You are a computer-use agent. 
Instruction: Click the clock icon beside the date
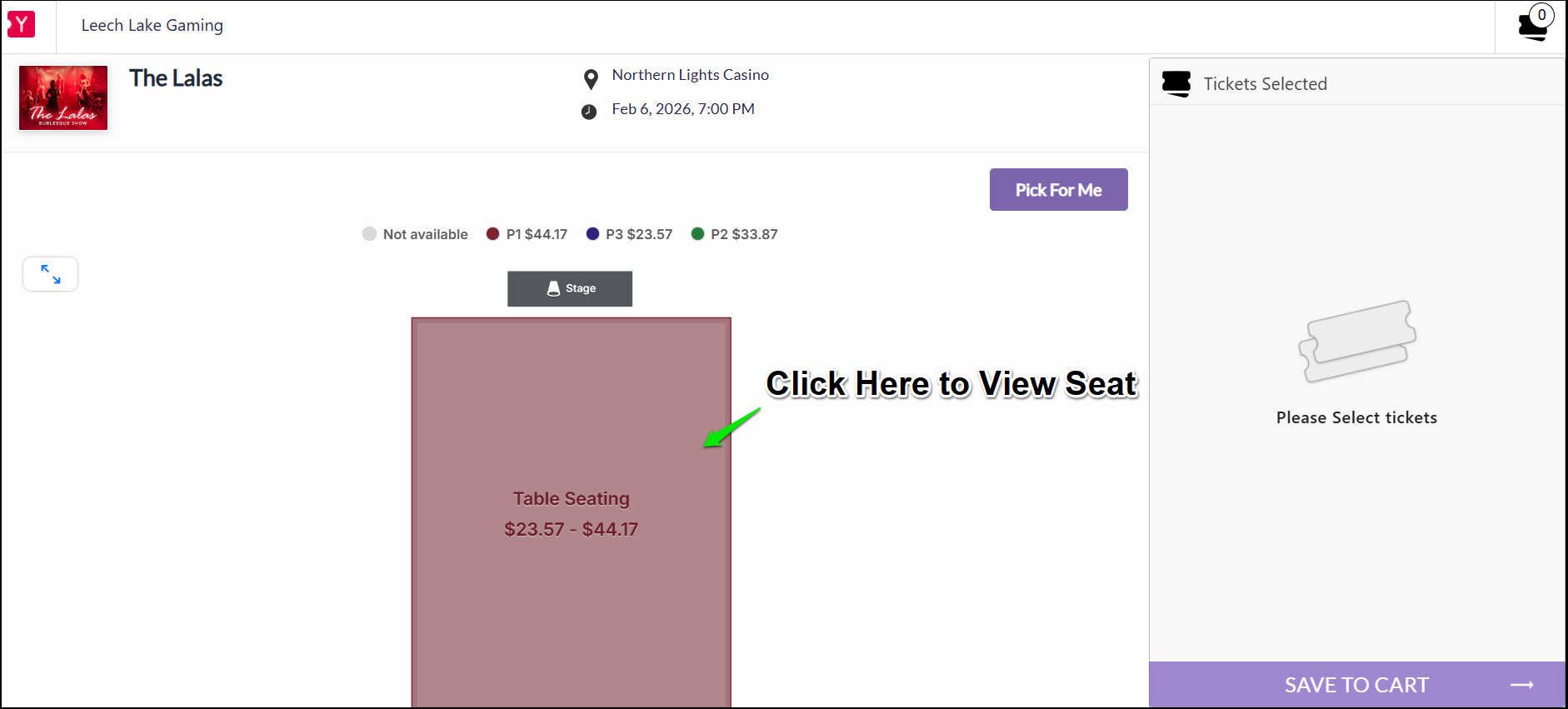[589, 112]
